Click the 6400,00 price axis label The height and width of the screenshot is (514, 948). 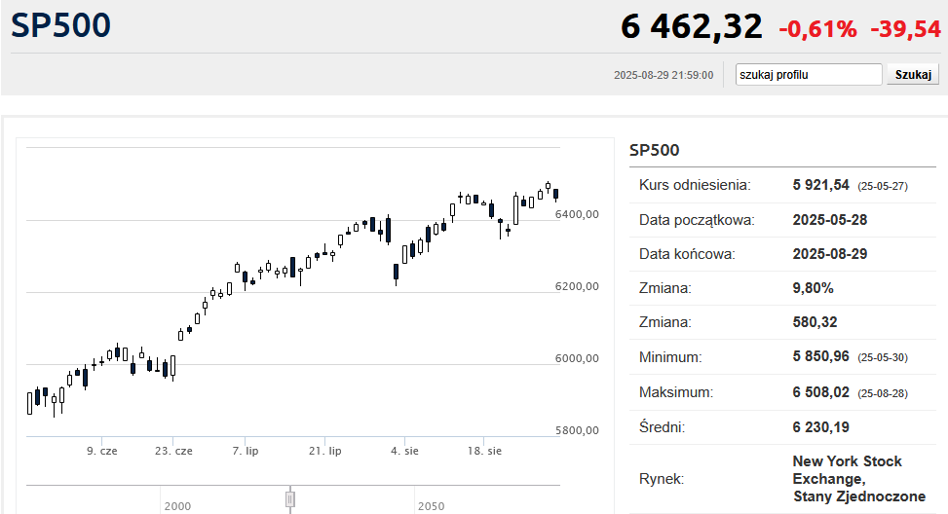click(x=576, y=214)
